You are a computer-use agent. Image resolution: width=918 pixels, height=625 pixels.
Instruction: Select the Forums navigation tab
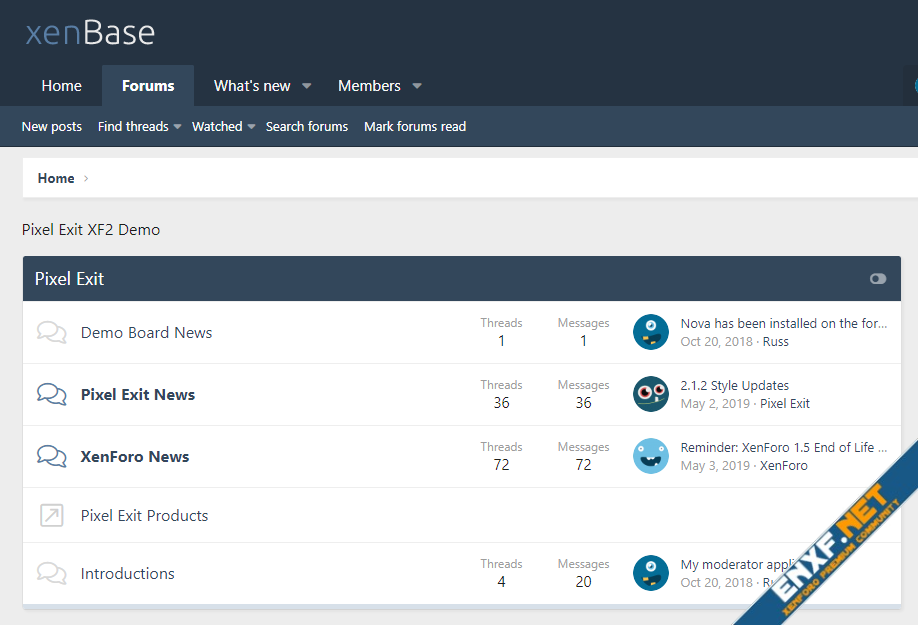148,86
